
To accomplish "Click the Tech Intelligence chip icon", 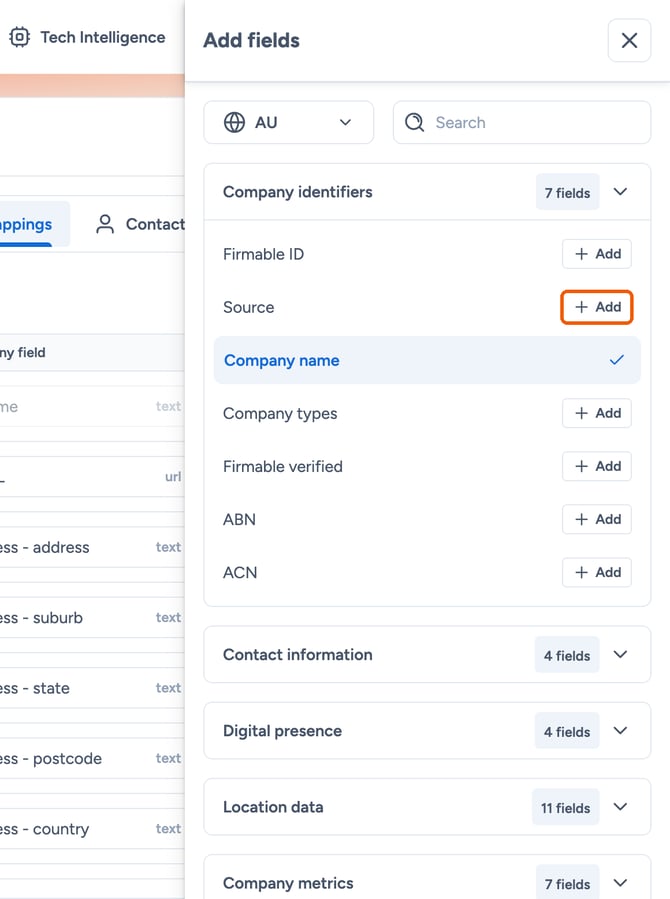I will [19, 37].
